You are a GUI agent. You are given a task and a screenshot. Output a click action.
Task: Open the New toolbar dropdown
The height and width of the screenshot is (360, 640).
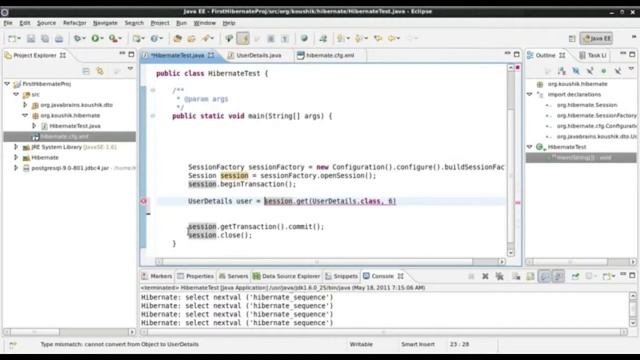coord(19,38)
